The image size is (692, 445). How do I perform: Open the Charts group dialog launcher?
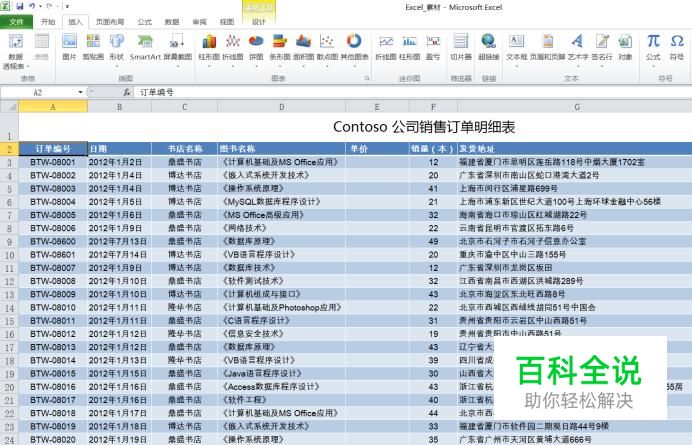366,78
